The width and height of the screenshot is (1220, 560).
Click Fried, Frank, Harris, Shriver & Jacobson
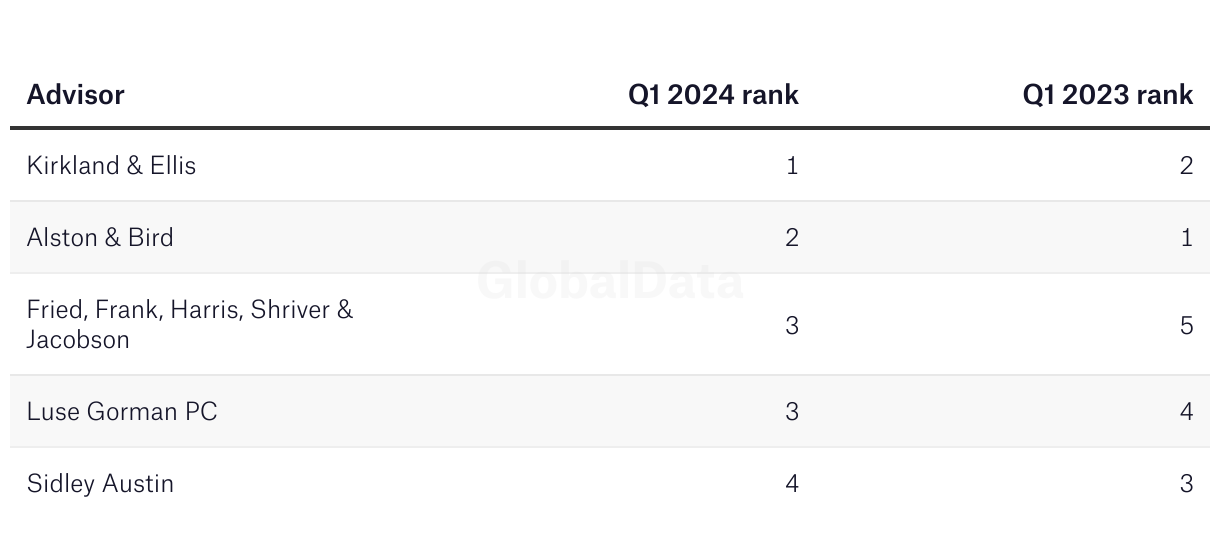click(190, 325)
